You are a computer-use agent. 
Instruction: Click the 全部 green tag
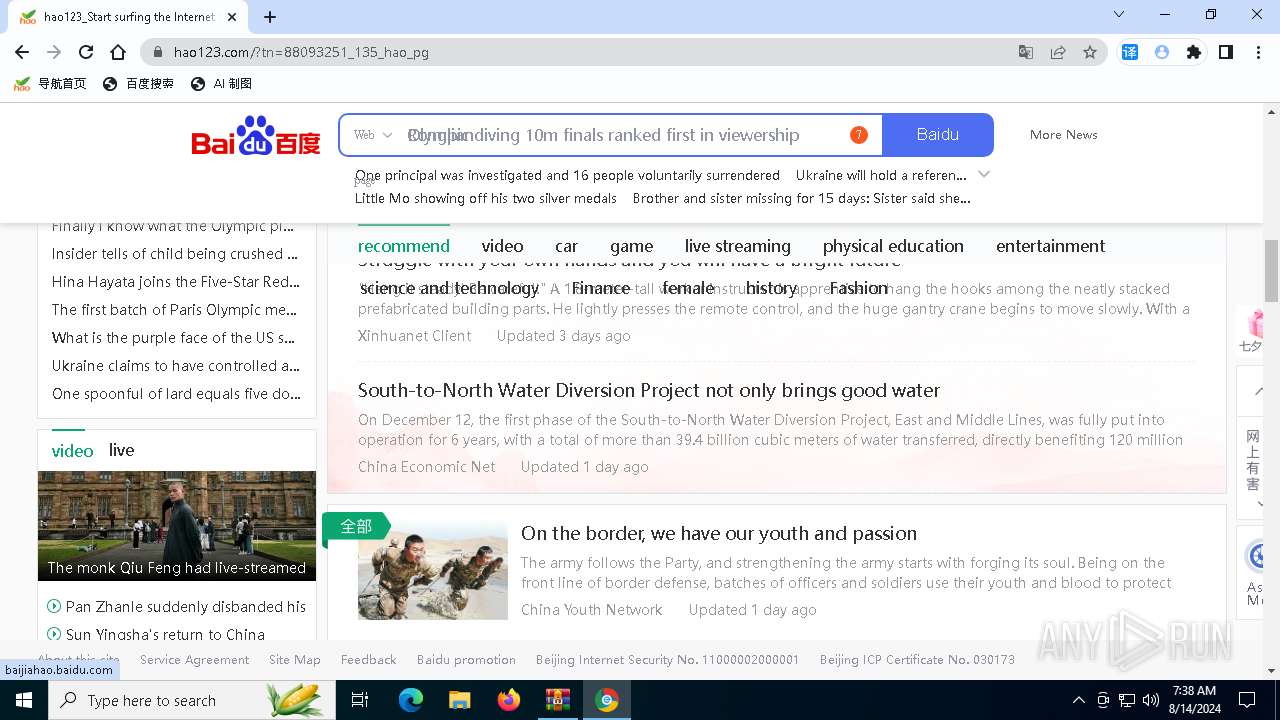356,526
